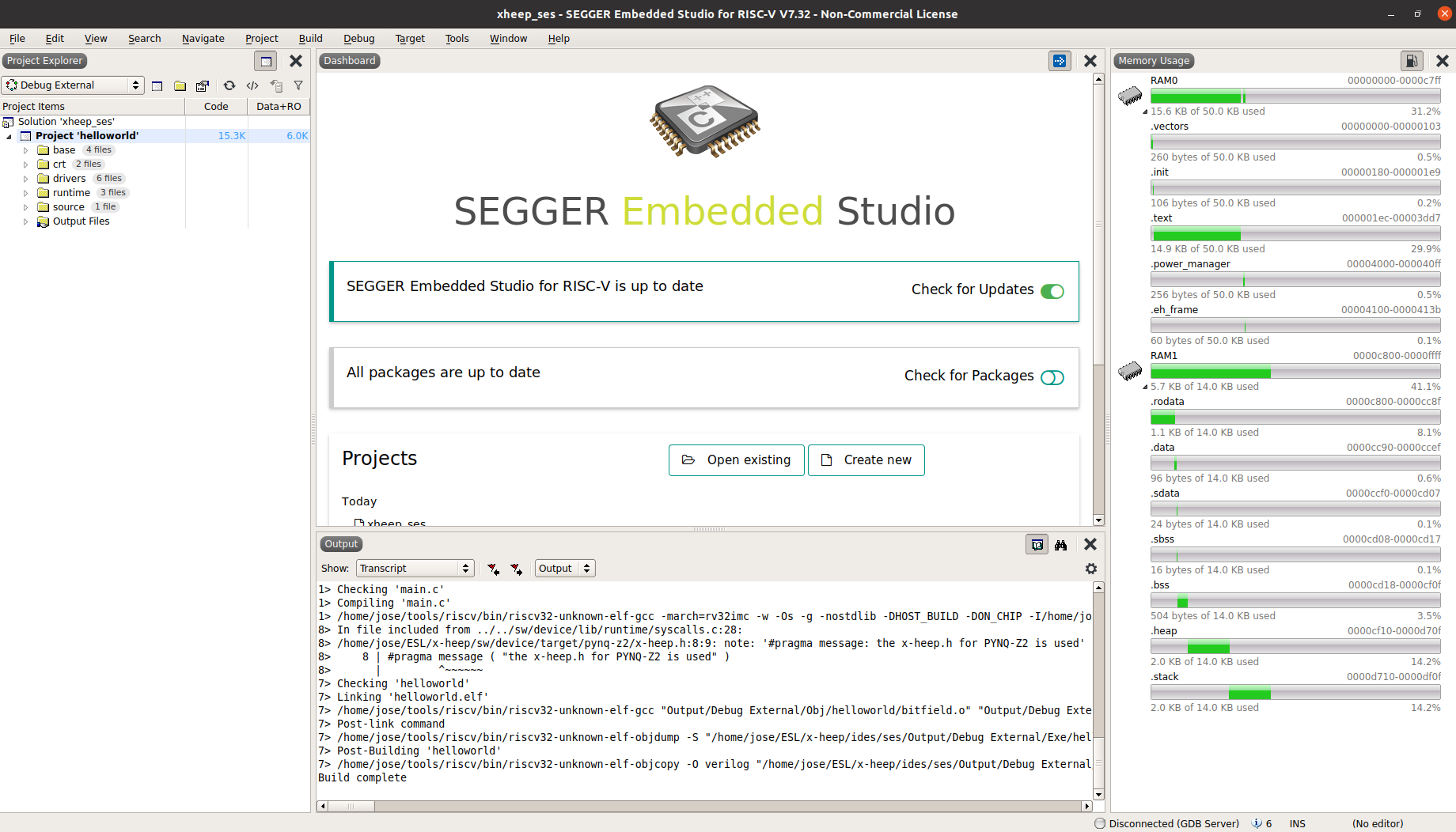Close the Output panel
Image resolution: width=1456 pixels, height=832 pixels.
click(x=1090, y=544)
